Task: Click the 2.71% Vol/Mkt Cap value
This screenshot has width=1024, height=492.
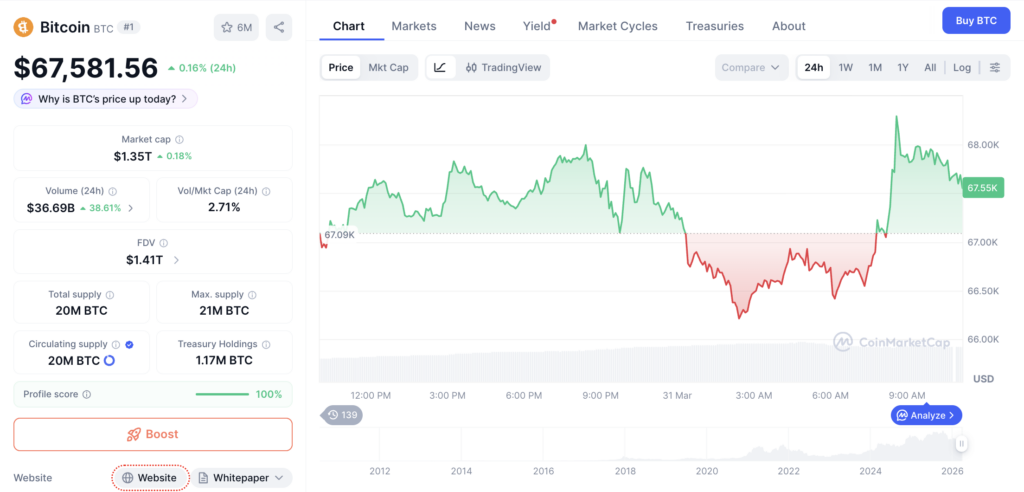Action: tap(224, 208)
